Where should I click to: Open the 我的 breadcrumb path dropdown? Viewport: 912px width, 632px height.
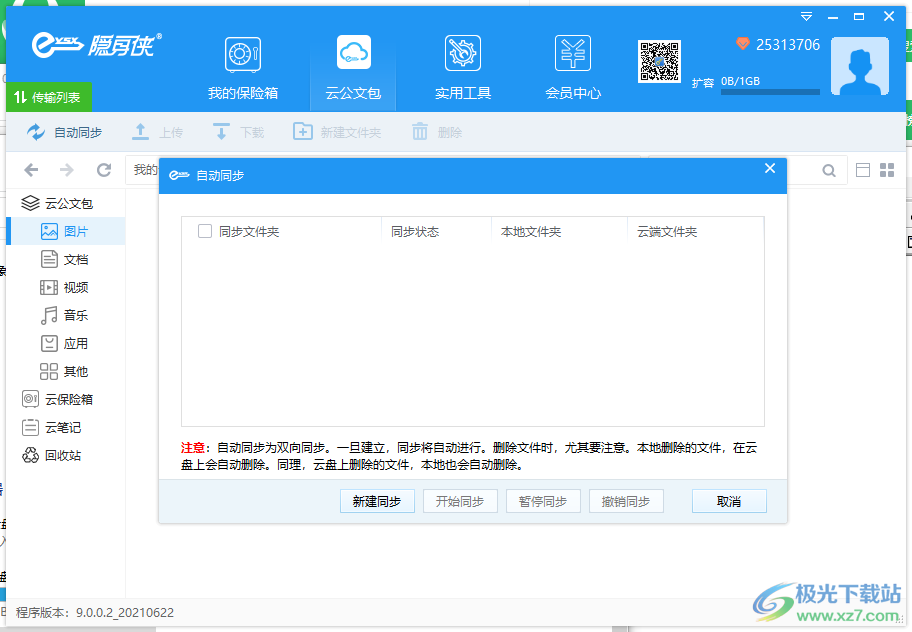(x=146, y=170)
